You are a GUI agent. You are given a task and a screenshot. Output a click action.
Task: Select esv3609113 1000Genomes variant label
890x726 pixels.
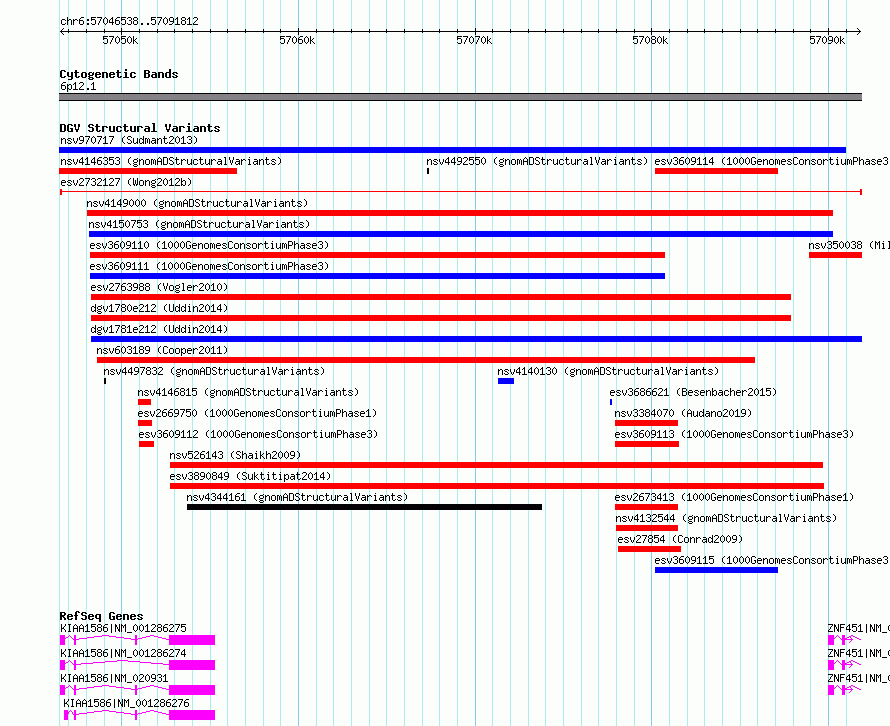click(734, 434)
